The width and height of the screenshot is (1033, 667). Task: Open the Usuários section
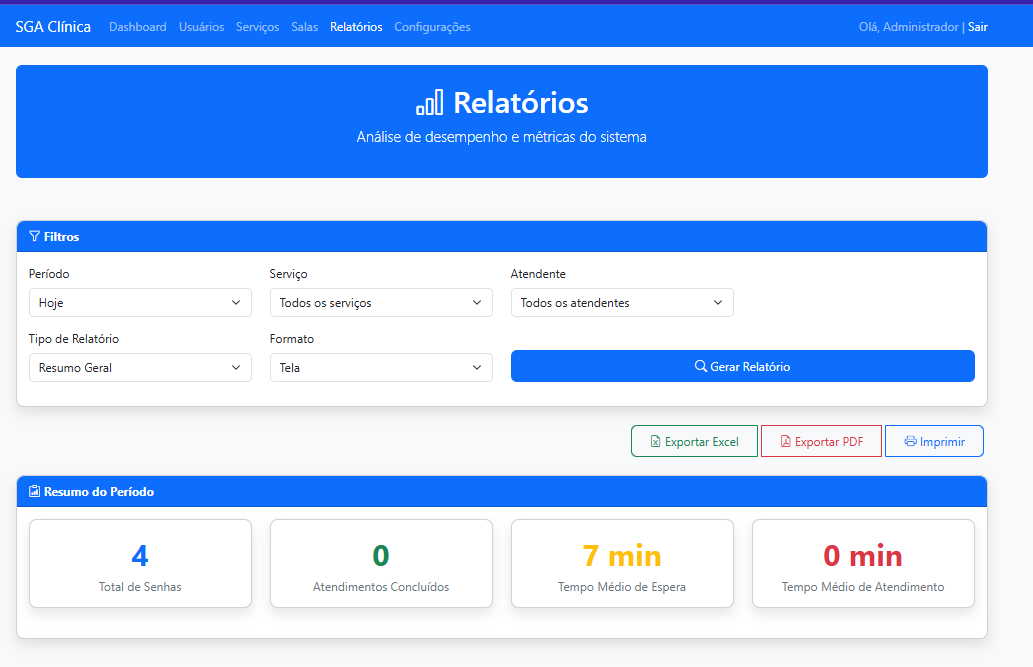tap(201, 27)
